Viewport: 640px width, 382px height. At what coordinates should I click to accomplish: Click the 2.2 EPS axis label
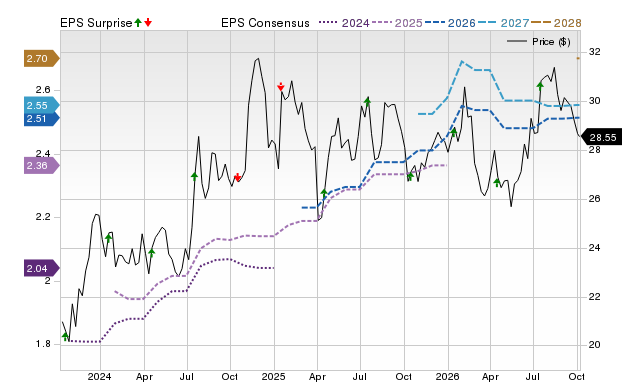point(43,217)
